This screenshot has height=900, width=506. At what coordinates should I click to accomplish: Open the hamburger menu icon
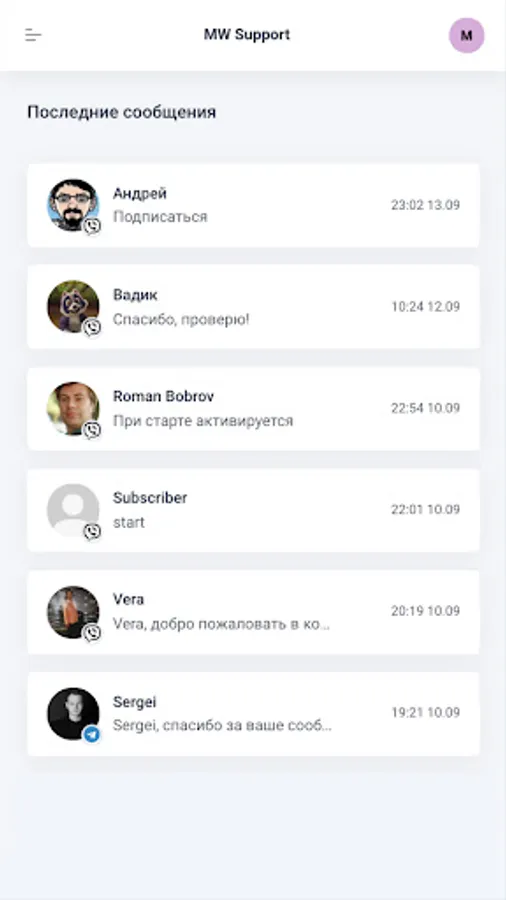tap(33, 35)
